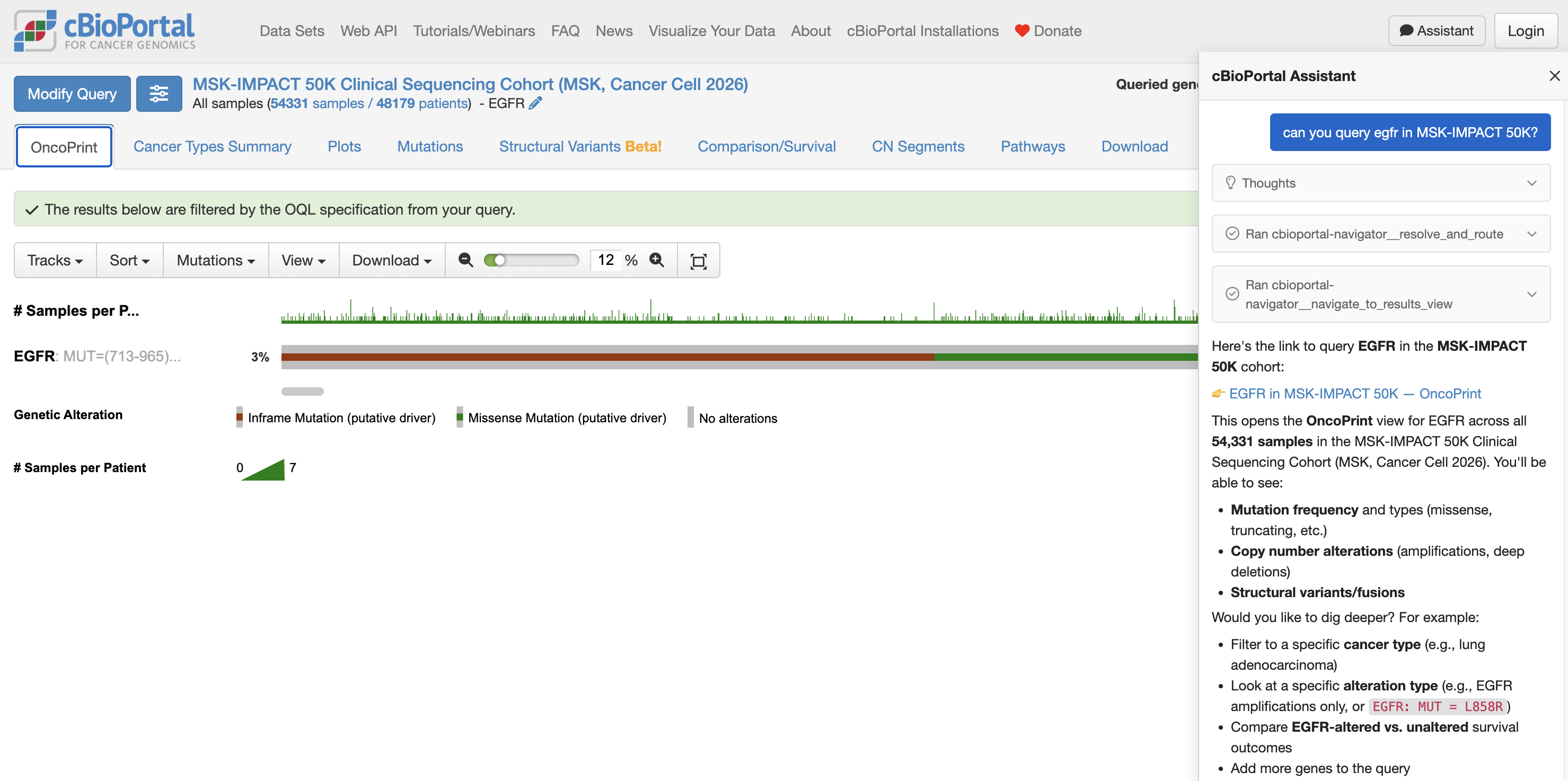Click the EGFR oncoprint alteration bar
This screenshot has width=1568, height=781.
point(739,357)
